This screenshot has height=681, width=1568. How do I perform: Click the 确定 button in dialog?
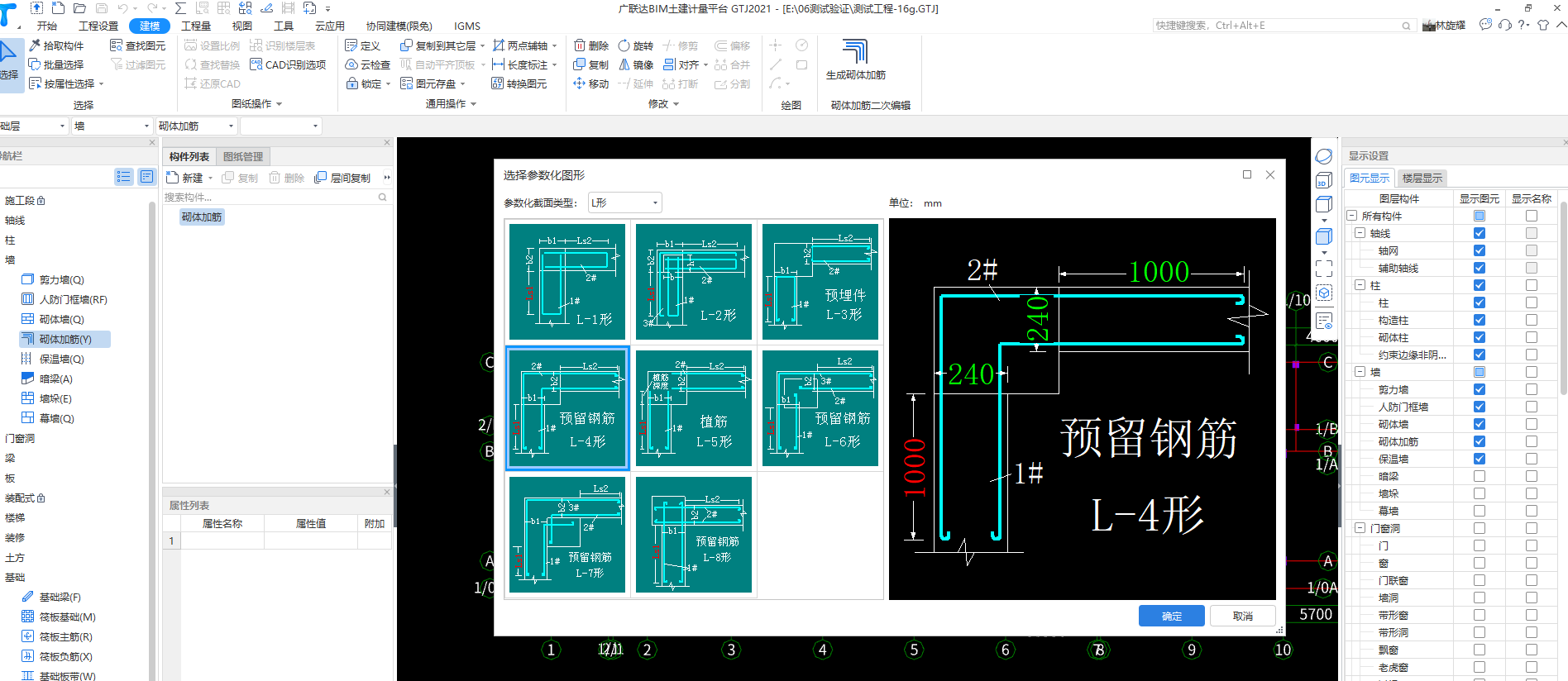point(1172,616)
